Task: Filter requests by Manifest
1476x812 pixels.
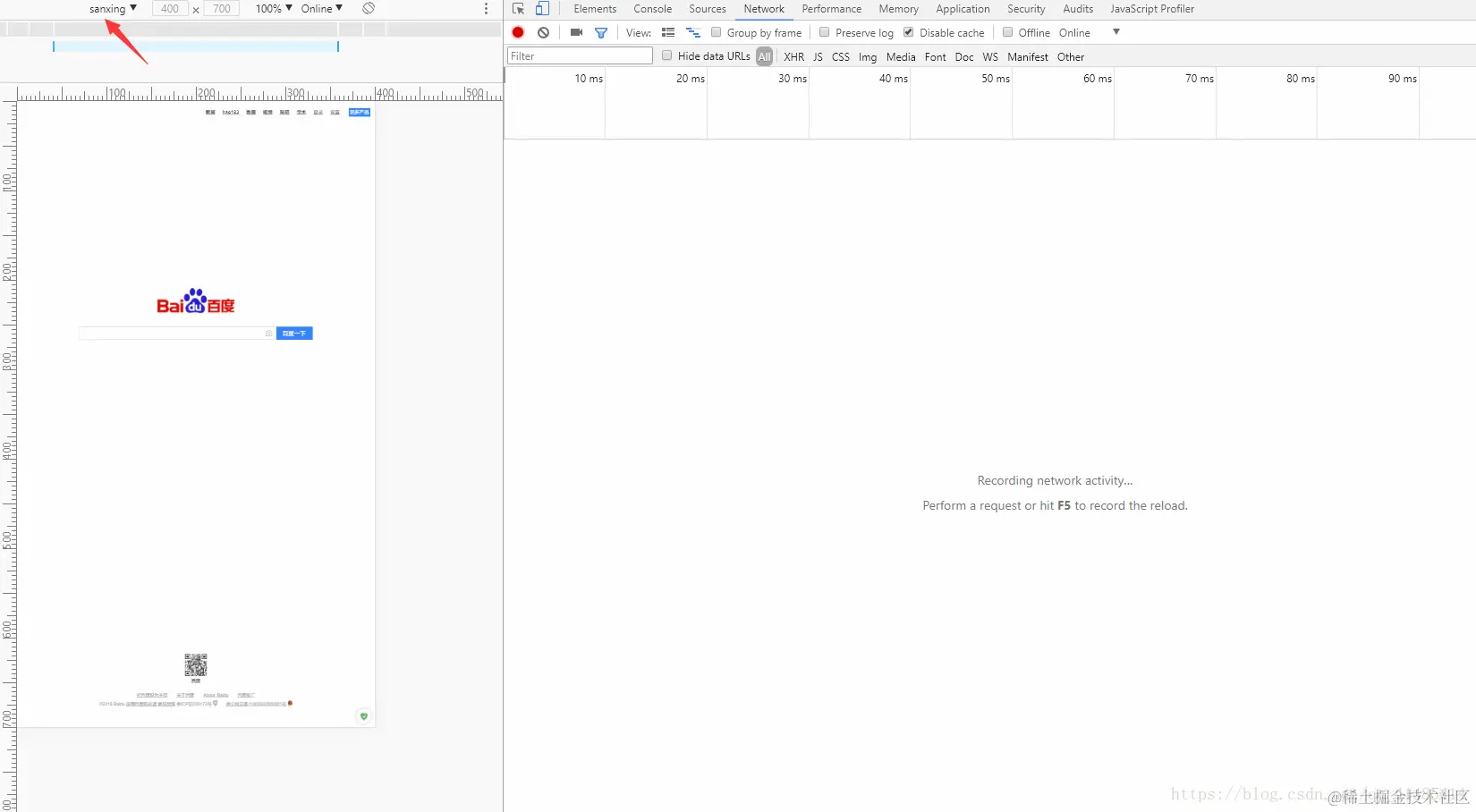Action: [1028, 56]
